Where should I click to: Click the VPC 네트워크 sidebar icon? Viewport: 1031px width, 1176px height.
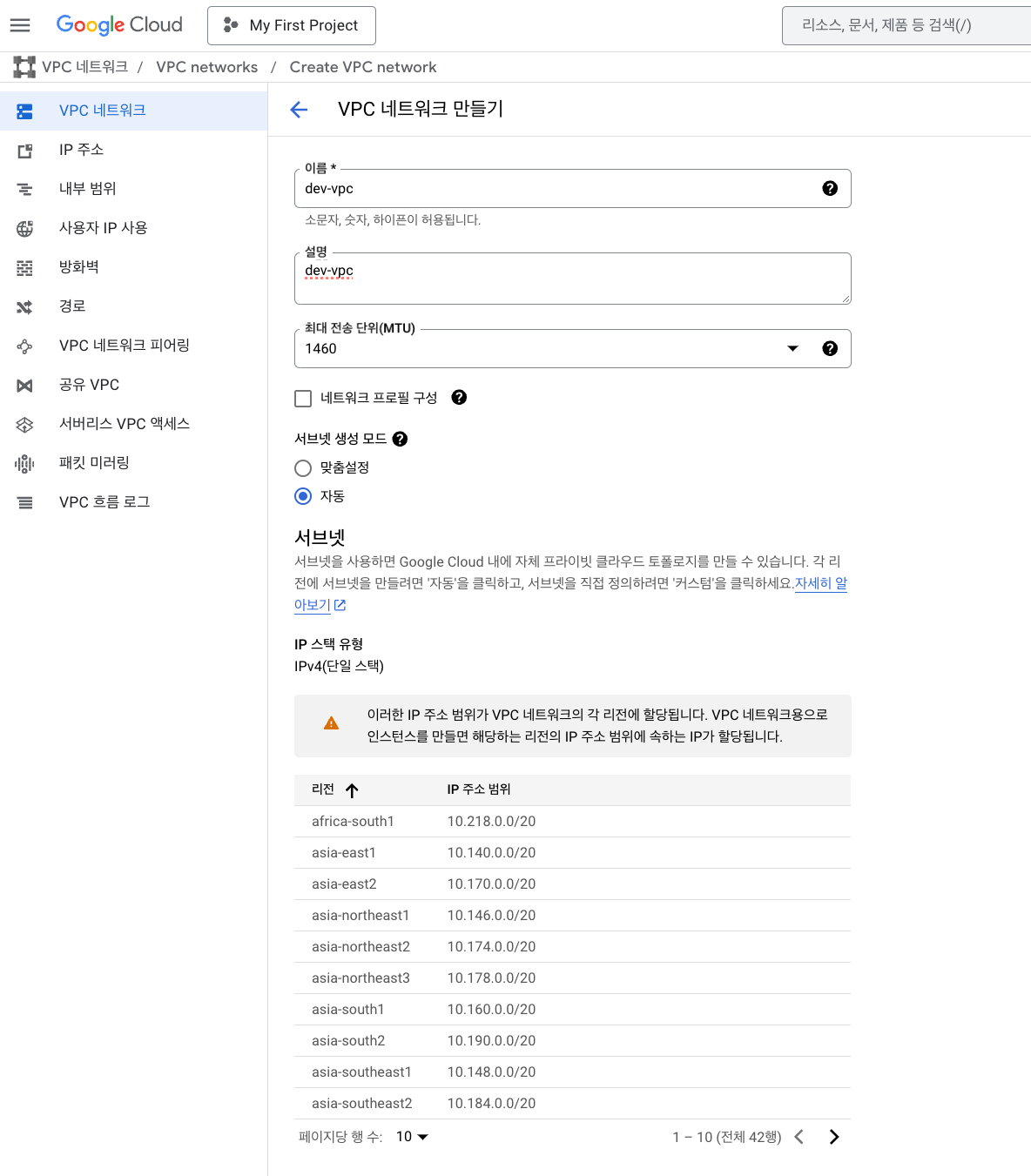(24, 111)
